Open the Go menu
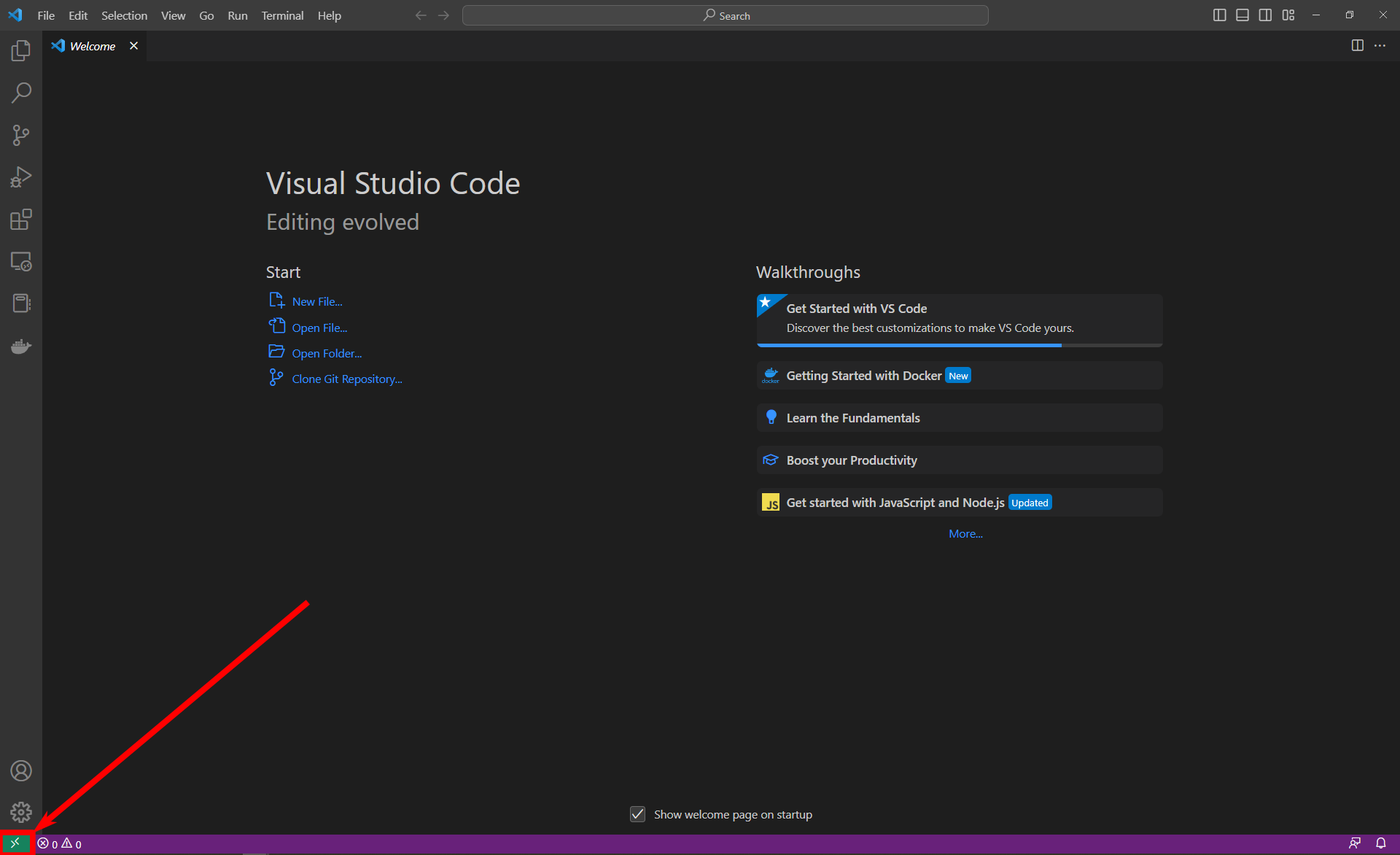The height and width of the screenshot is (855, 1400). [x=206, y=15]
